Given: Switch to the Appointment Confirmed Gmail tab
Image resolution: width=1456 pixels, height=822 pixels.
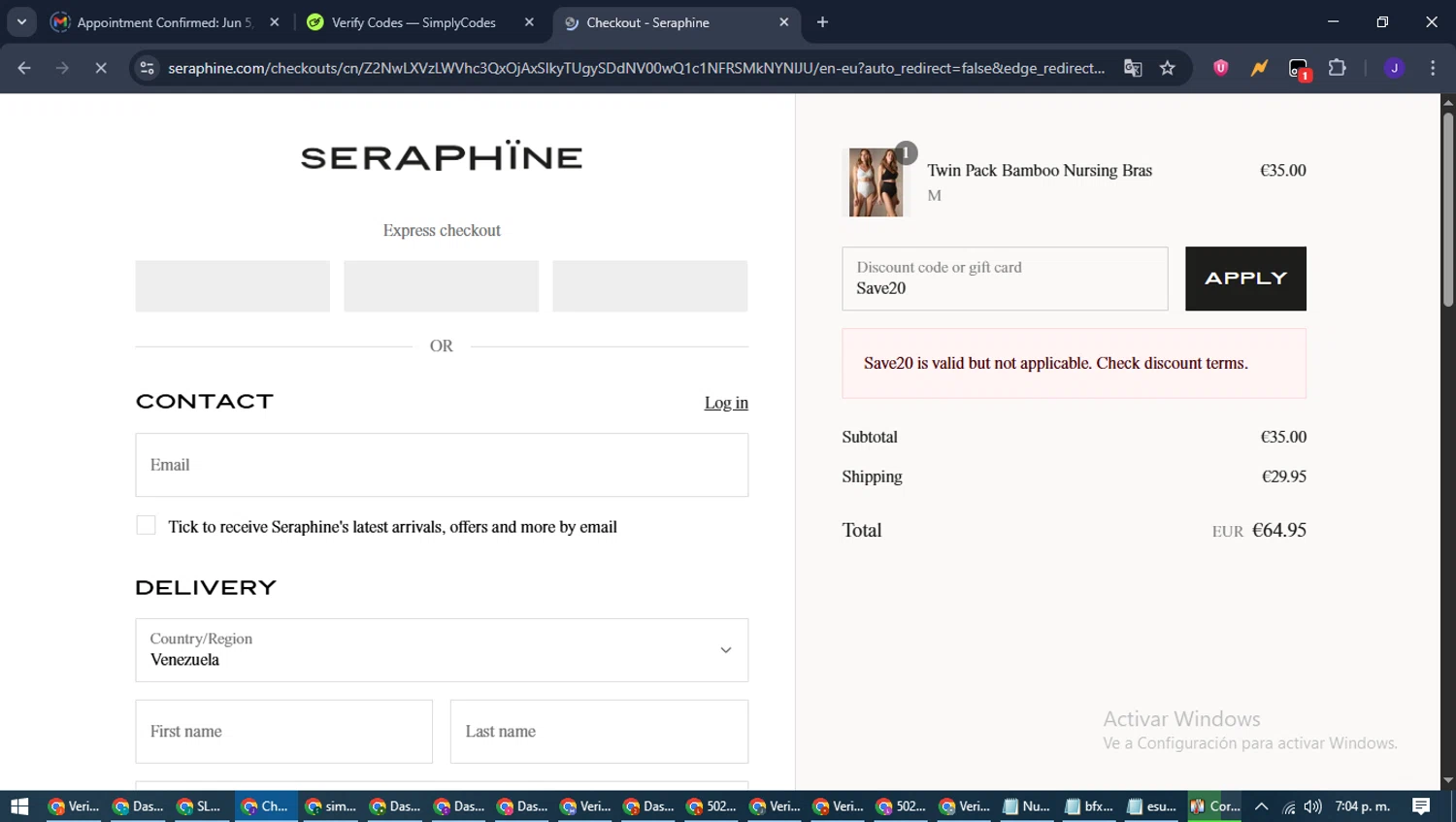Looking at the screenshot, I should (x=165, y=22).
